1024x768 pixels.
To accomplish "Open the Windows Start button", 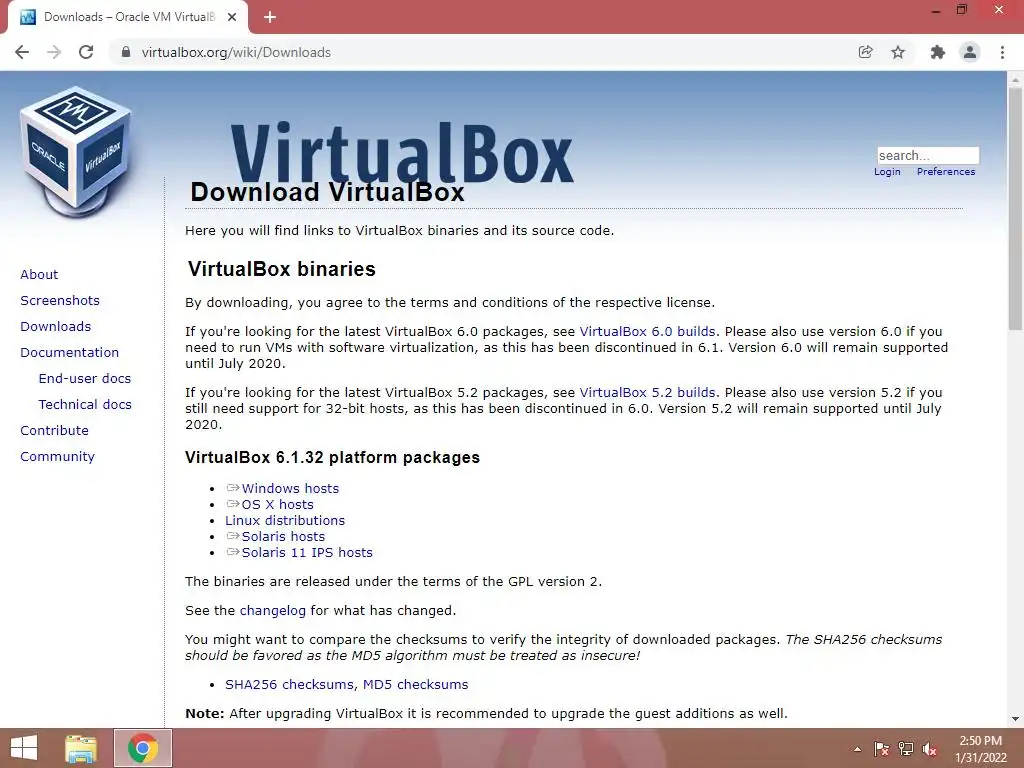I will coord(24,748).
